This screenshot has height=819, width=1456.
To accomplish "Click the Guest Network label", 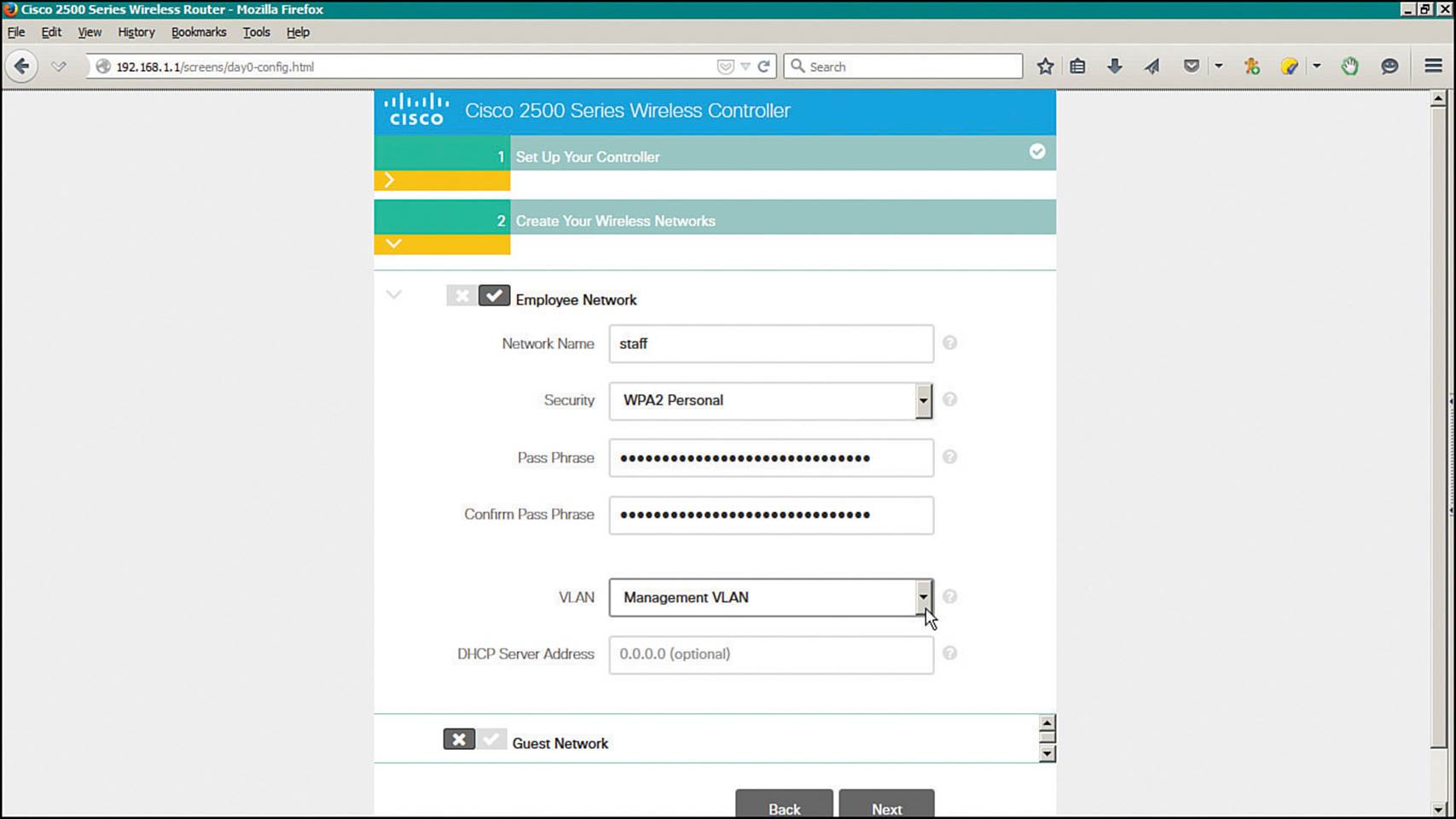I will pyautogui.click(x=560, y=743).
